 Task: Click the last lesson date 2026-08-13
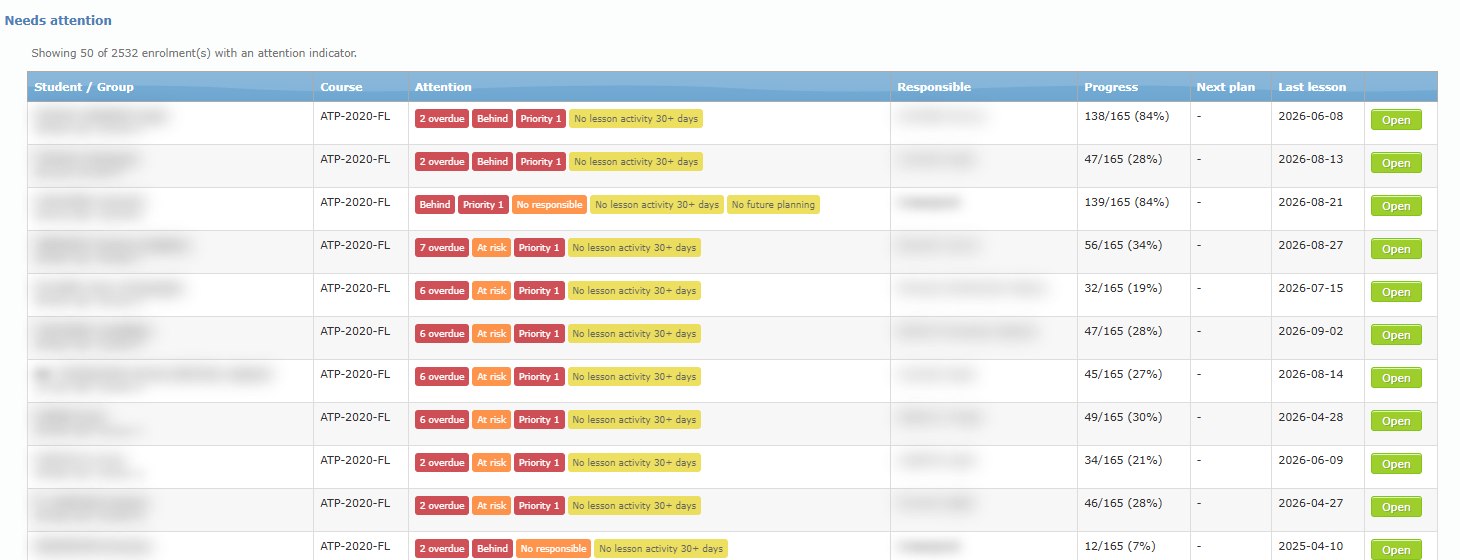[x=1313, y=159]
